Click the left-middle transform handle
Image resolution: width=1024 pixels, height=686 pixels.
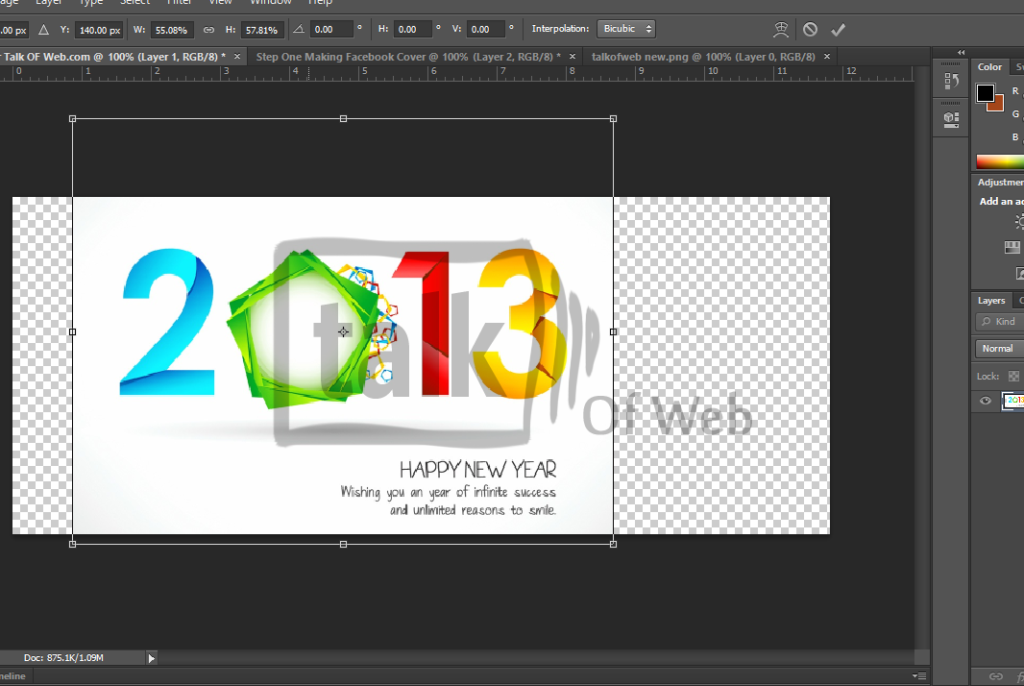[x=72, y=332]
